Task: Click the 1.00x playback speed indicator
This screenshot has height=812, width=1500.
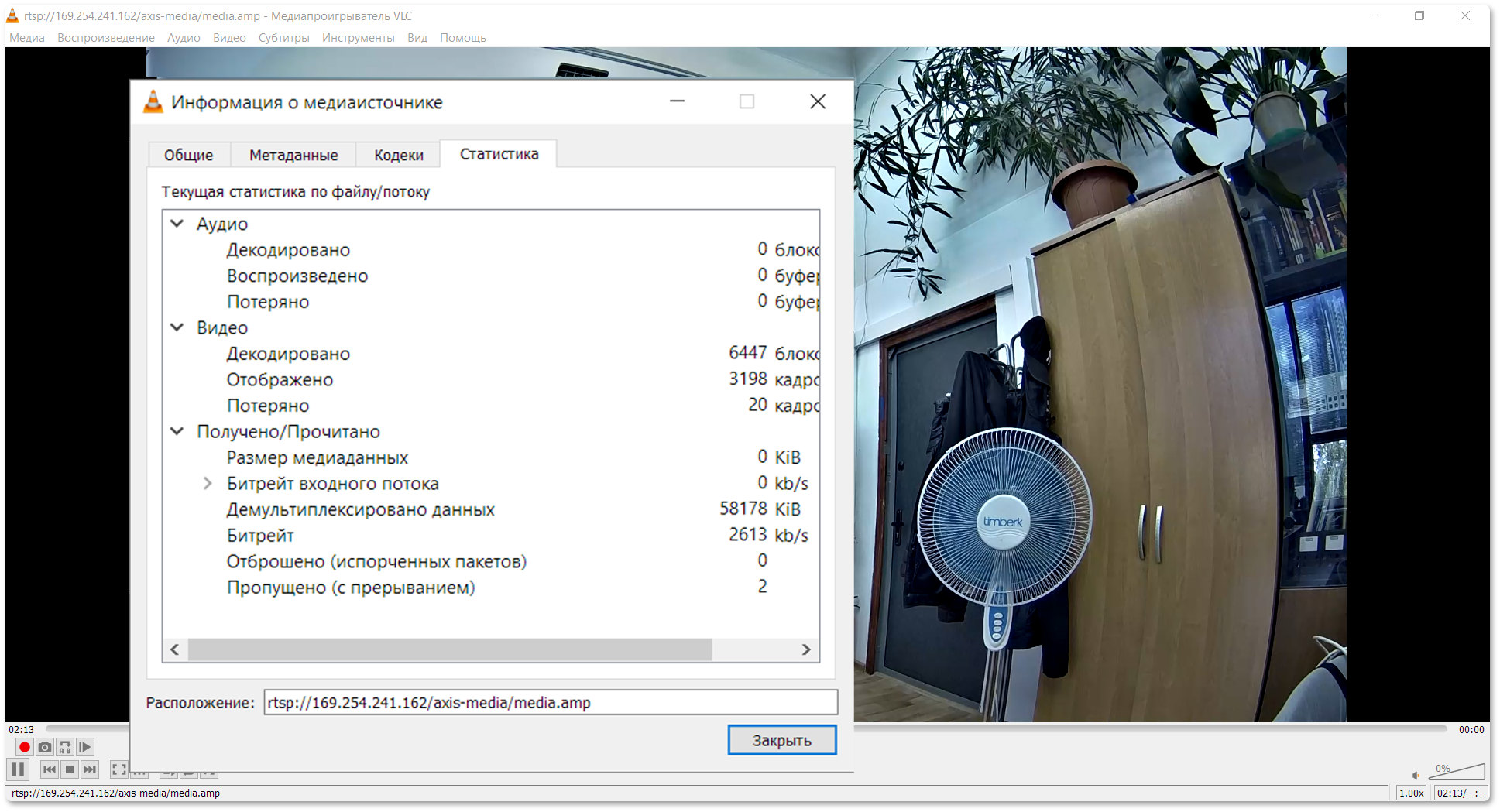Action: coord(1411,793)
